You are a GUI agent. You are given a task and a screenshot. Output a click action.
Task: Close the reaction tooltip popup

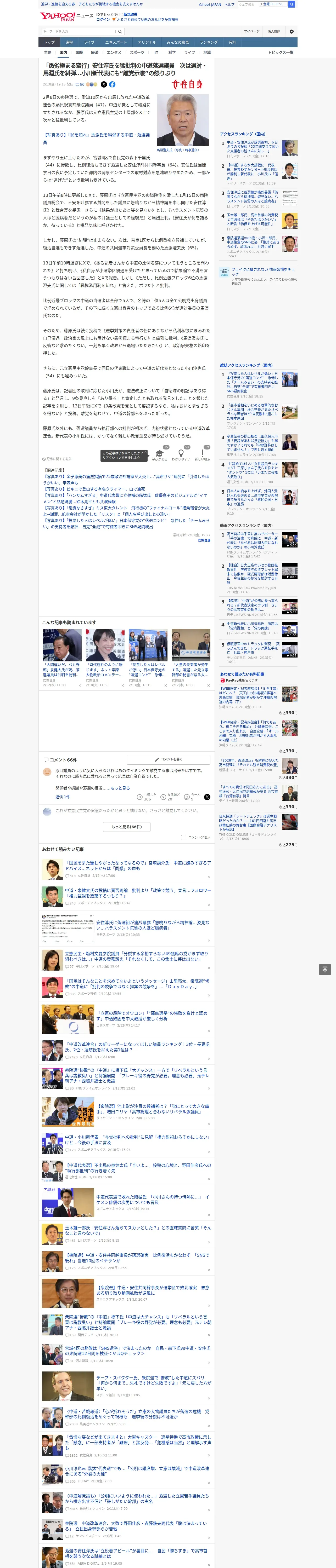pos(146,453)
